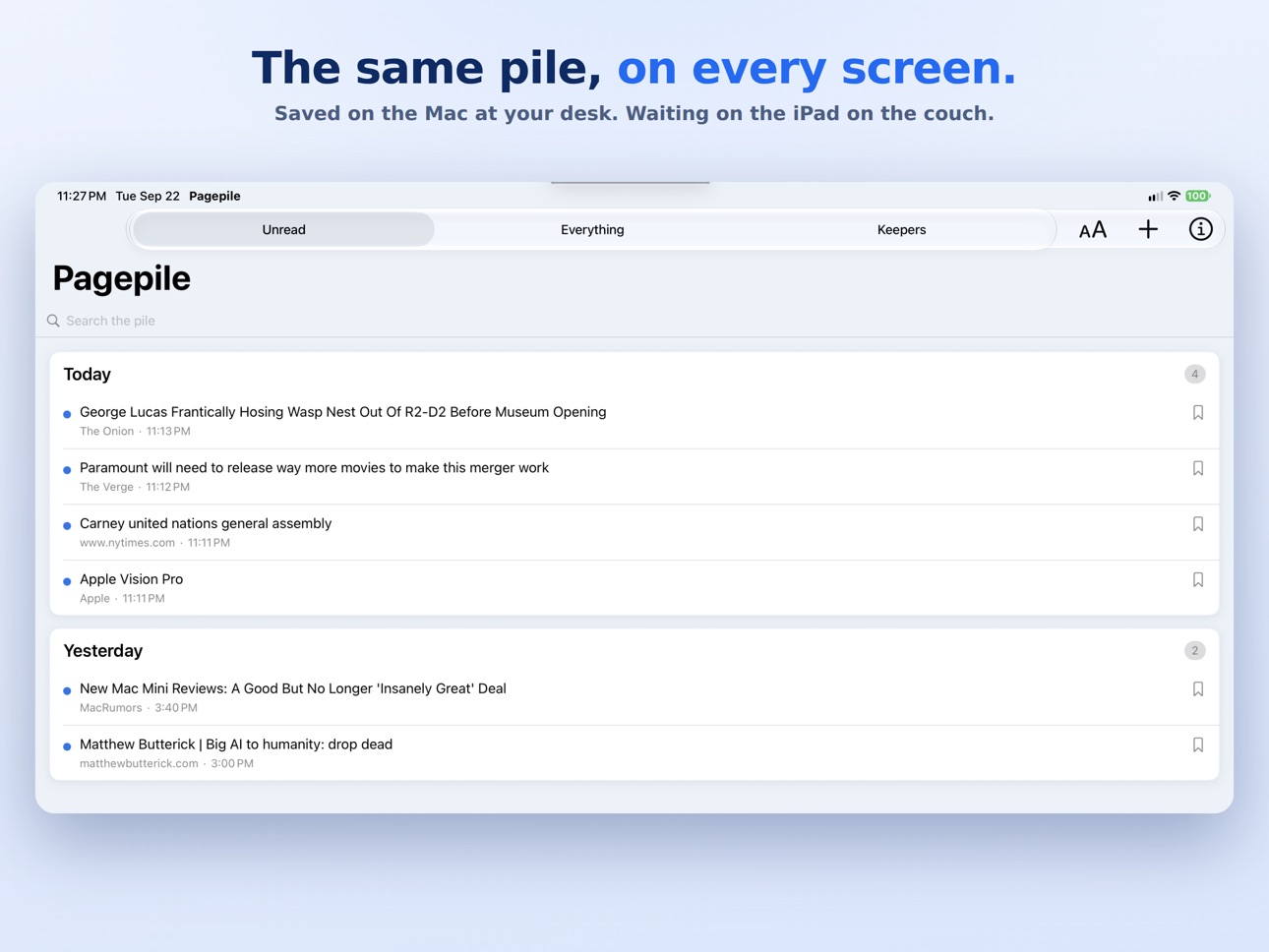Bookmark the Paramount merger article

tap(1198, 469)
